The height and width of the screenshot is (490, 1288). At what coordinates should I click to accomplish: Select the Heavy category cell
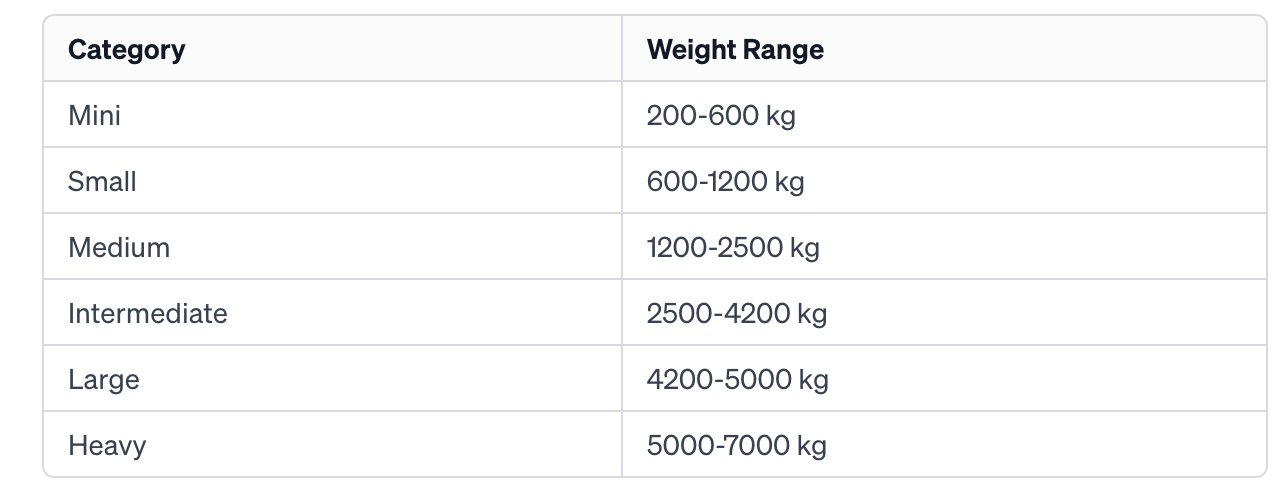332,444
